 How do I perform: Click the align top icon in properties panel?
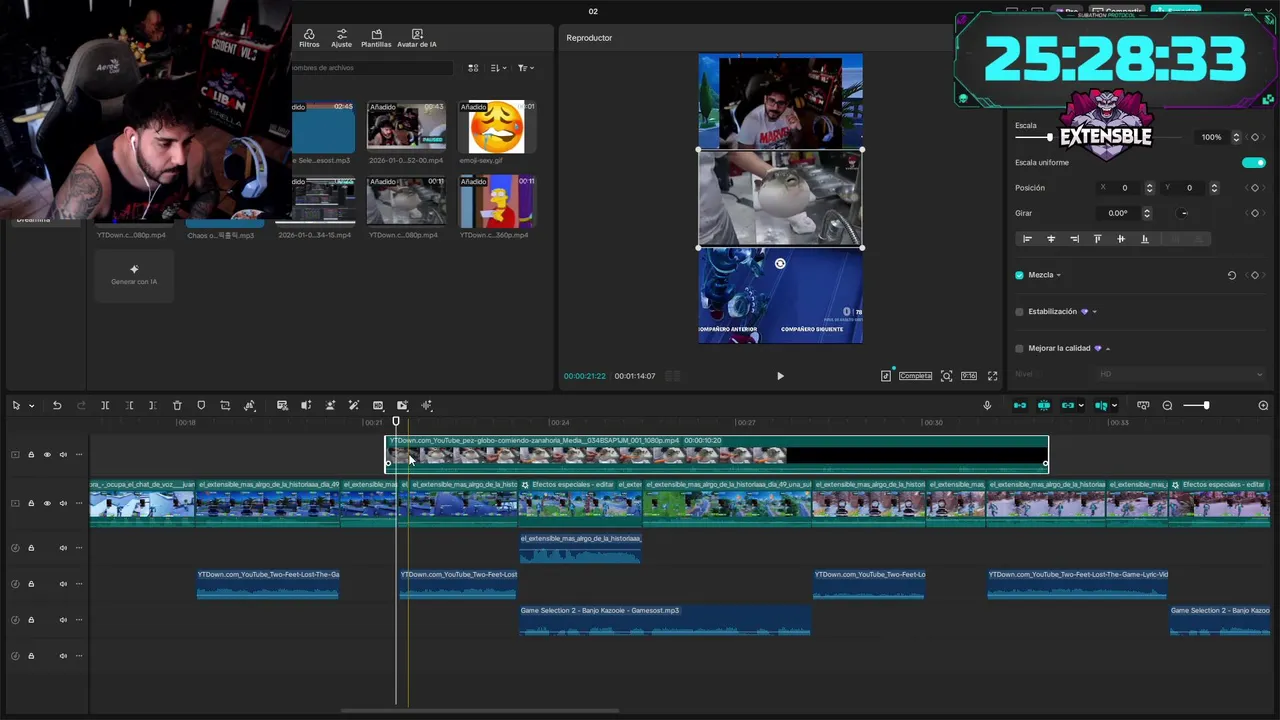1097,239
